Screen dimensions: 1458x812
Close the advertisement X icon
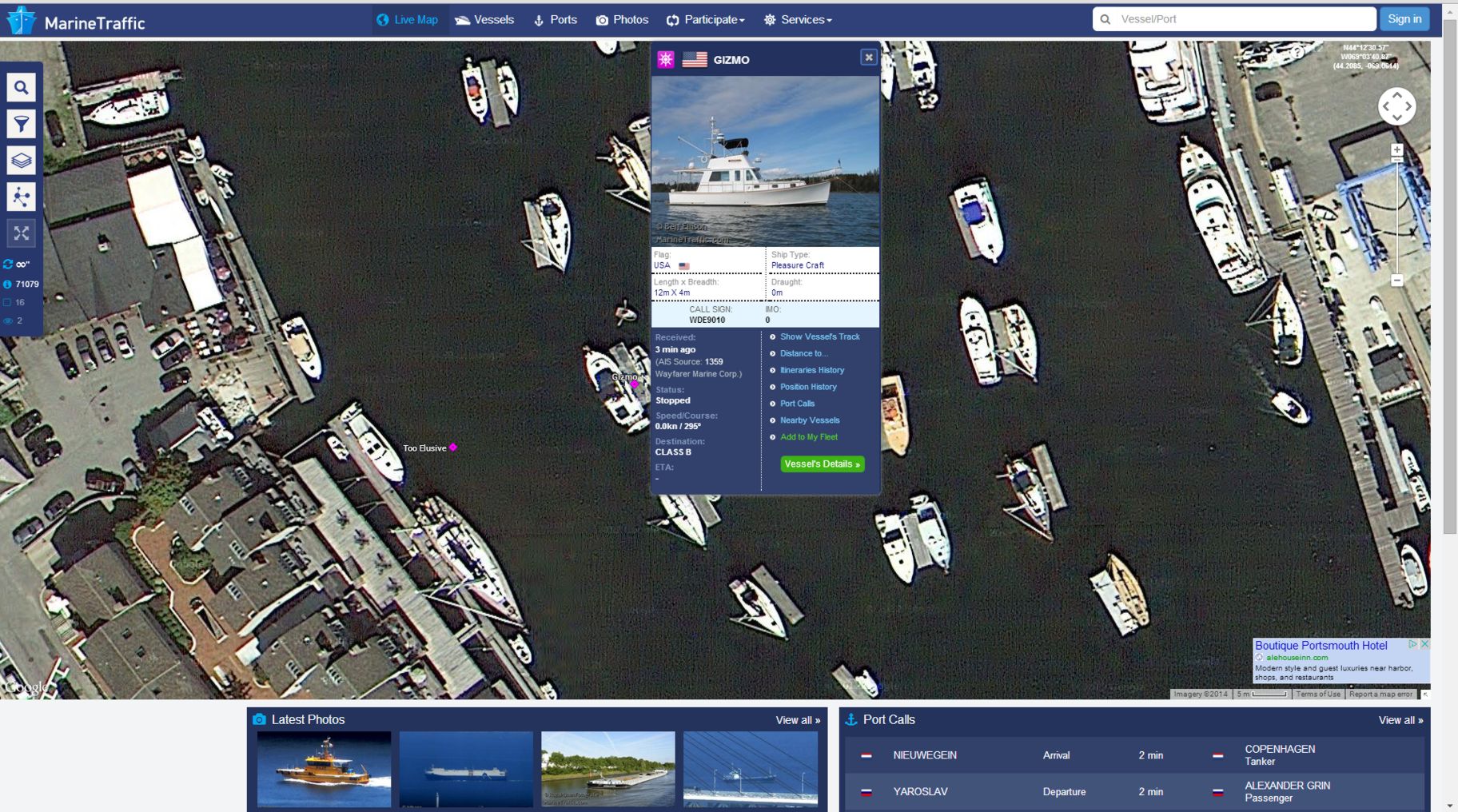point(1424,643)
